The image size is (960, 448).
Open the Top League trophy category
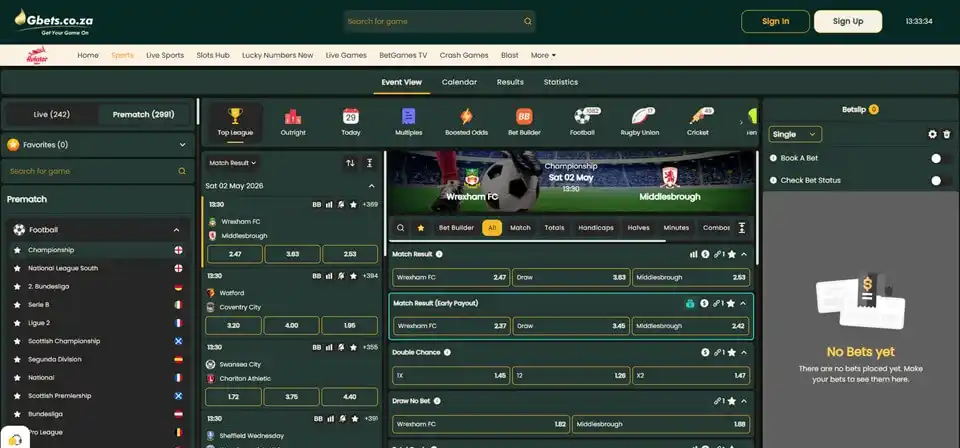click(235, 122)
